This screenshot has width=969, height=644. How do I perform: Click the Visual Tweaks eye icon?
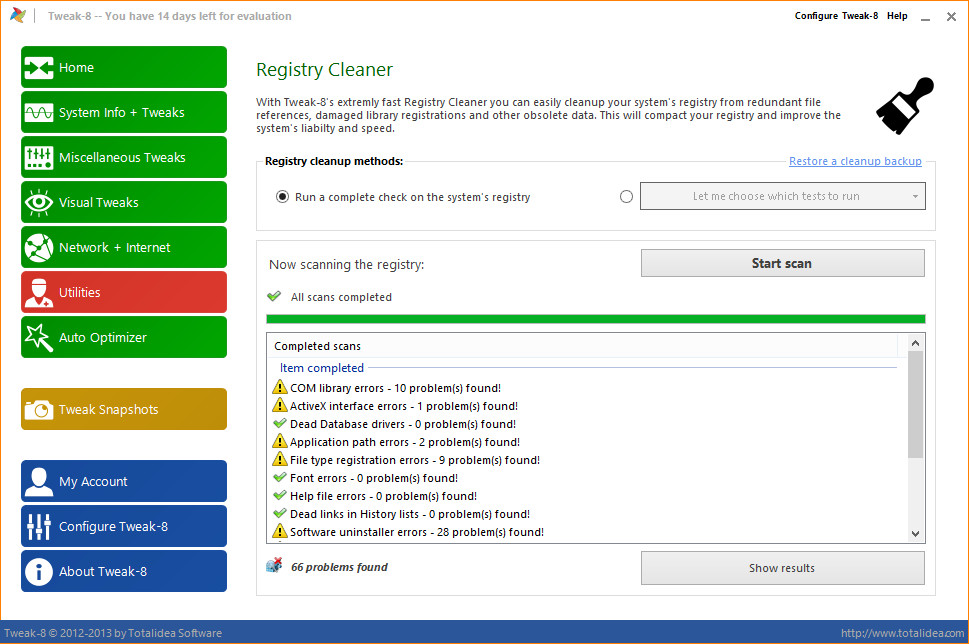[39, 203]
